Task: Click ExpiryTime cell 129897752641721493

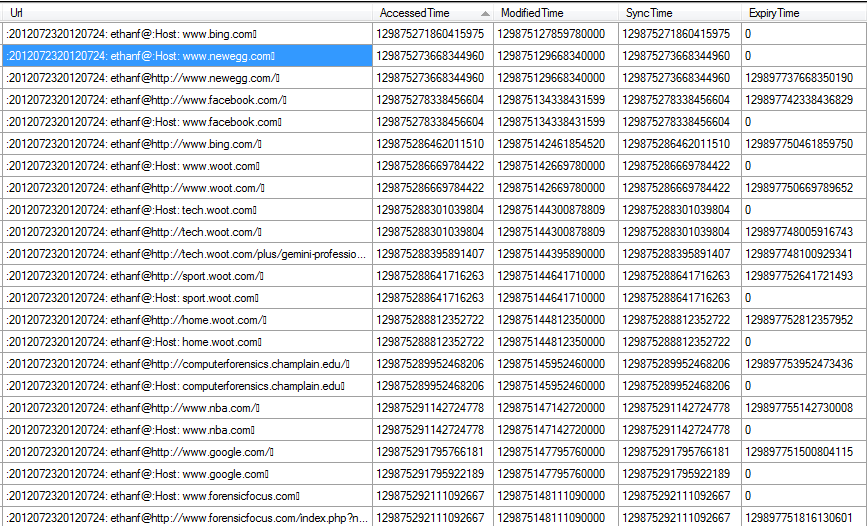Action: (x=804, y=276)
